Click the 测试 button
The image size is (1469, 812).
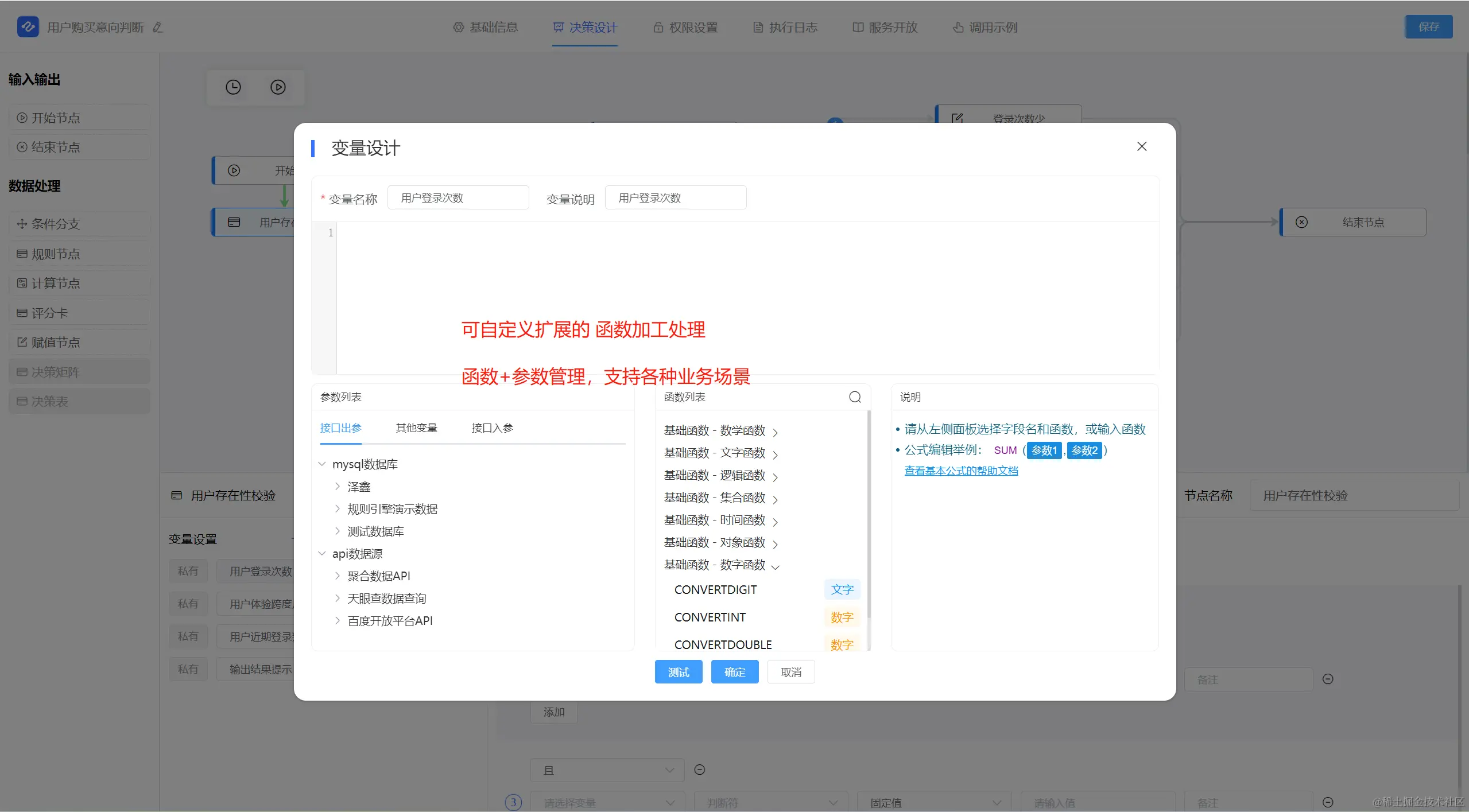pyautogui.click(x=678, y=672)
